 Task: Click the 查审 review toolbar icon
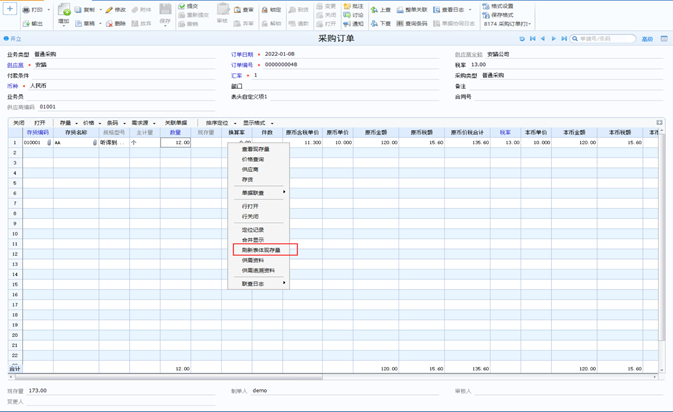(243, 10)
